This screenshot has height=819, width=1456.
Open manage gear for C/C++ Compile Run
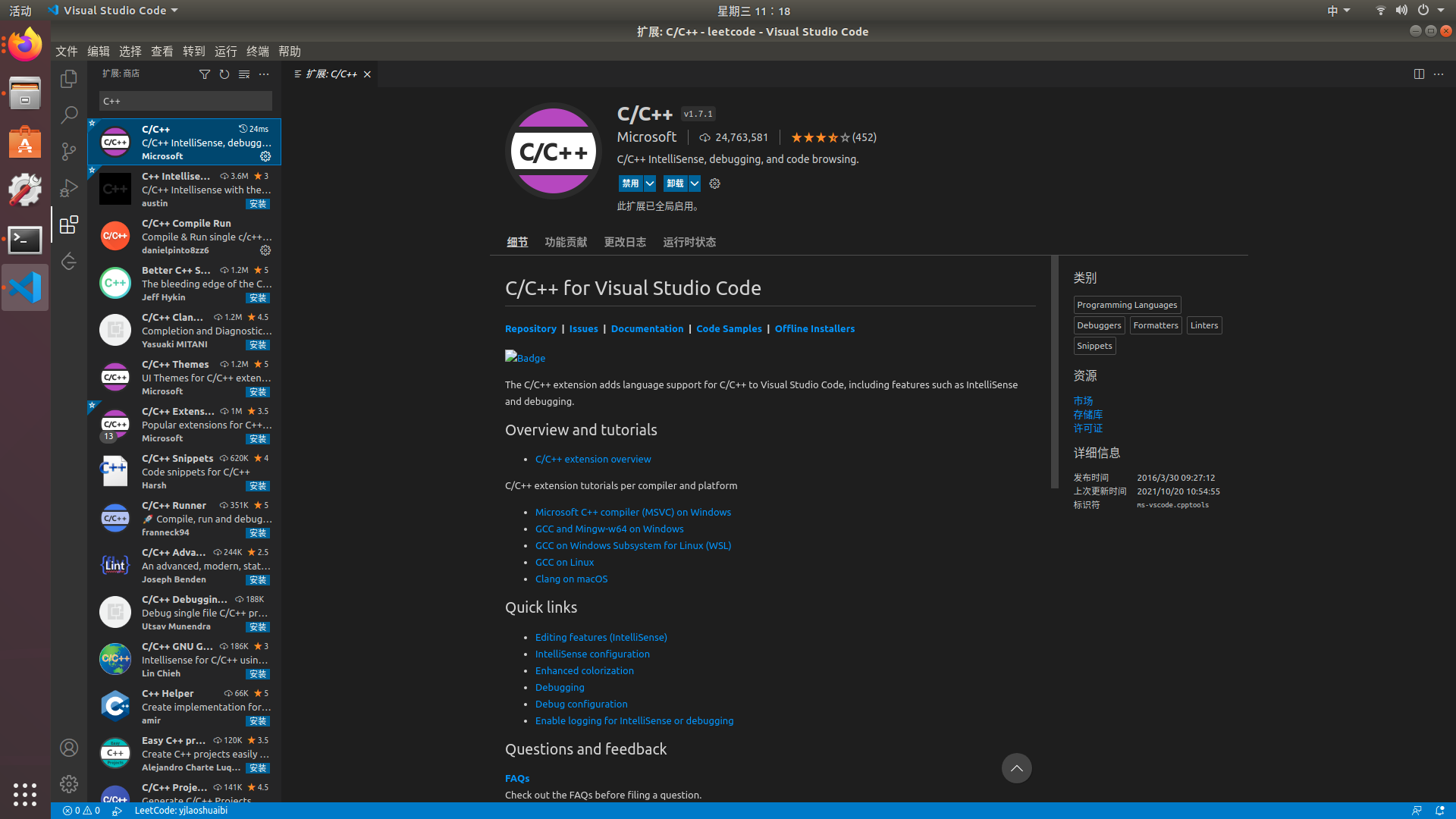coord(265,250)
